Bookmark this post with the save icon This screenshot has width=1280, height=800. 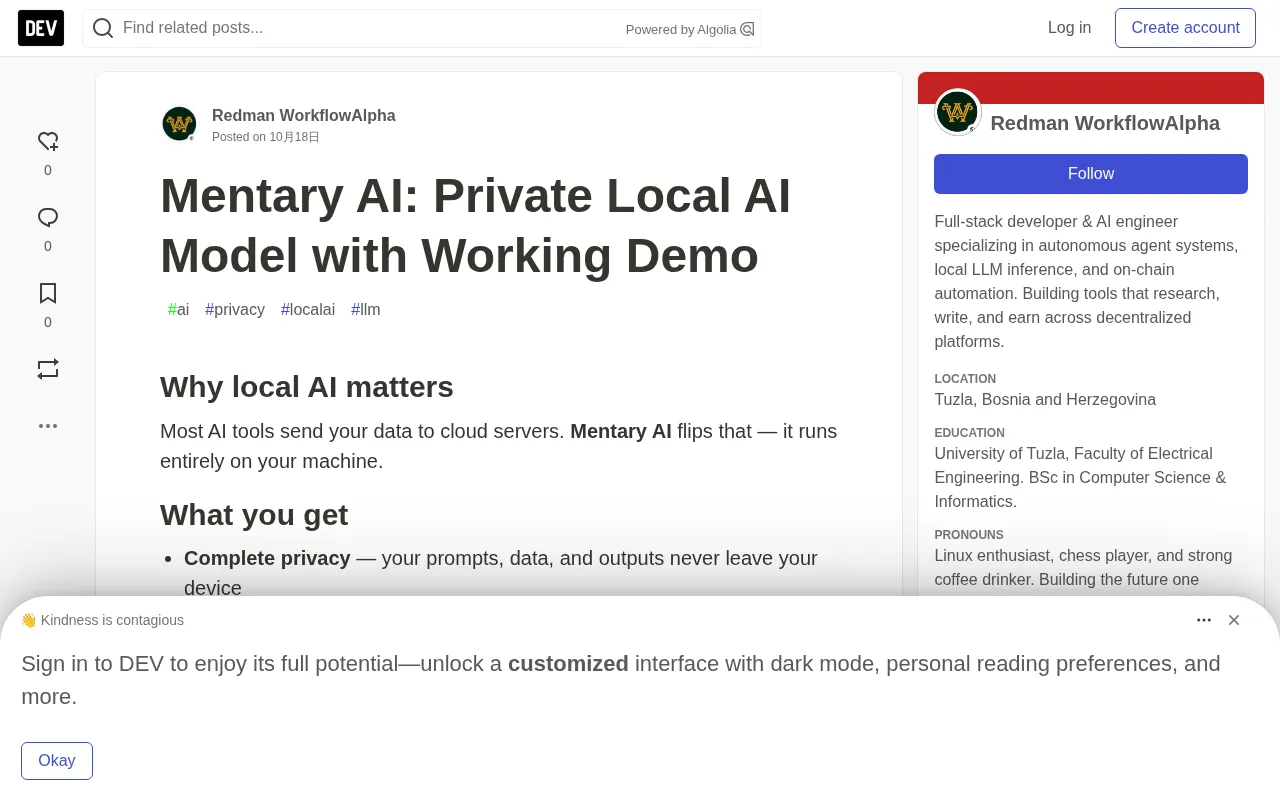pos(48,293)
